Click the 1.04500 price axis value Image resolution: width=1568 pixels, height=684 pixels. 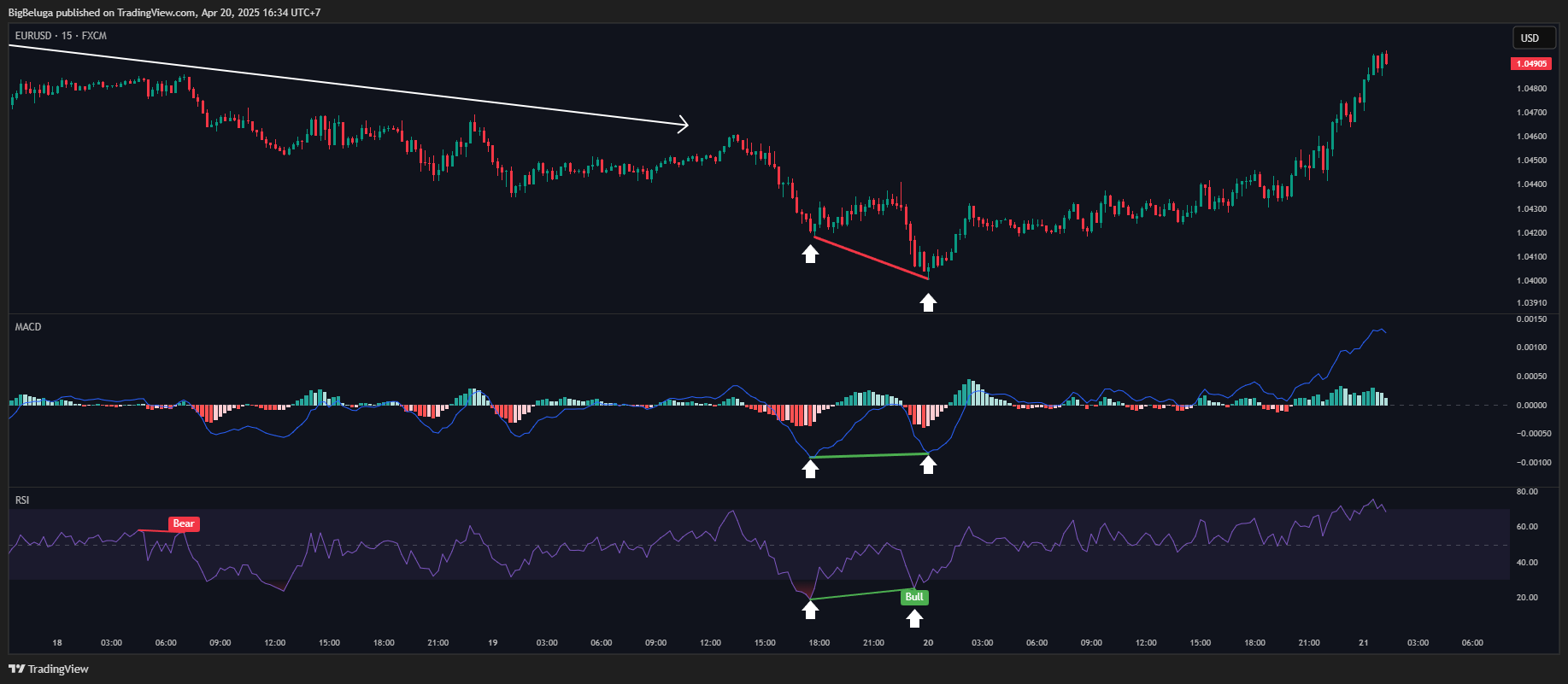click(1531, 160)
